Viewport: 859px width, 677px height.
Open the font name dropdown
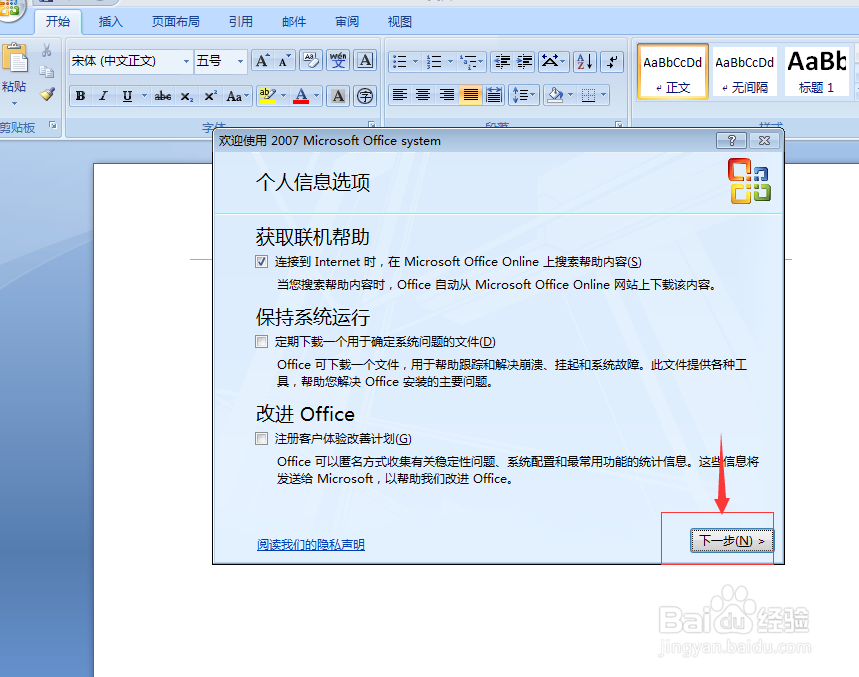186,61
